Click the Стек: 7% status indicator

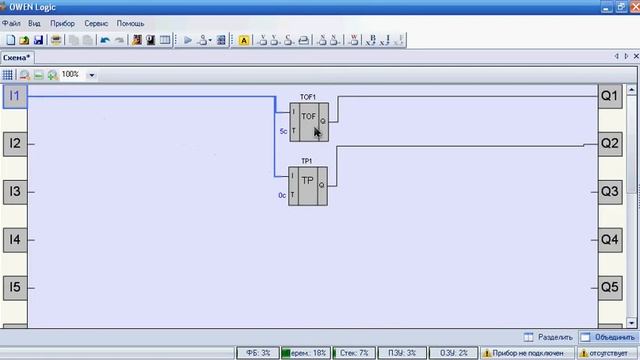(x=354, y=353)
